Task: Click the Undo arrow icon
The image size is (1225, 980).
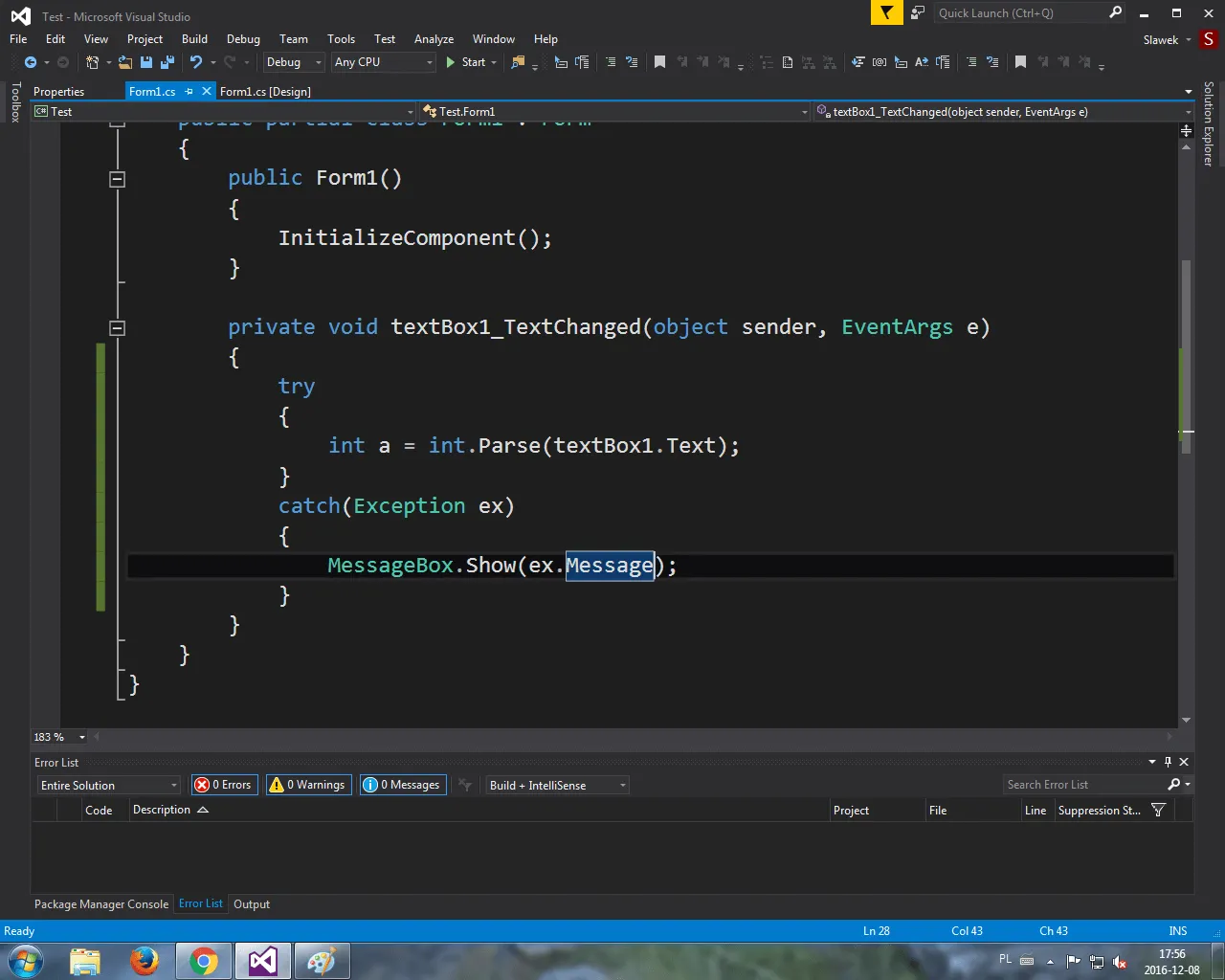Action: pos(195,62)
